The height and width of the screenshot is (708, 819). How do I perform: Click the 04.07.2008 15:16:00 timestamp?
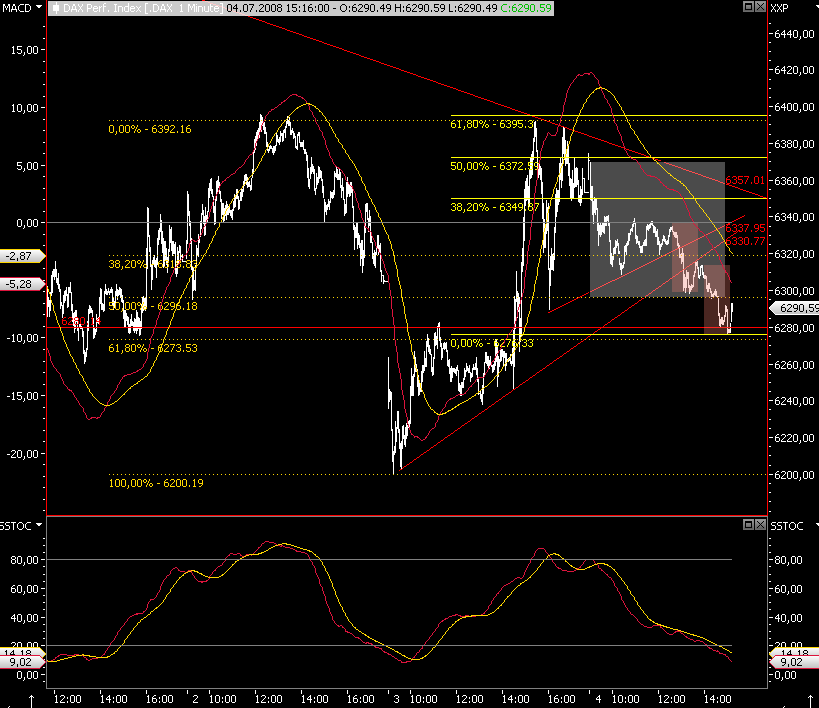pyautogui.click(x=277, y=8)
